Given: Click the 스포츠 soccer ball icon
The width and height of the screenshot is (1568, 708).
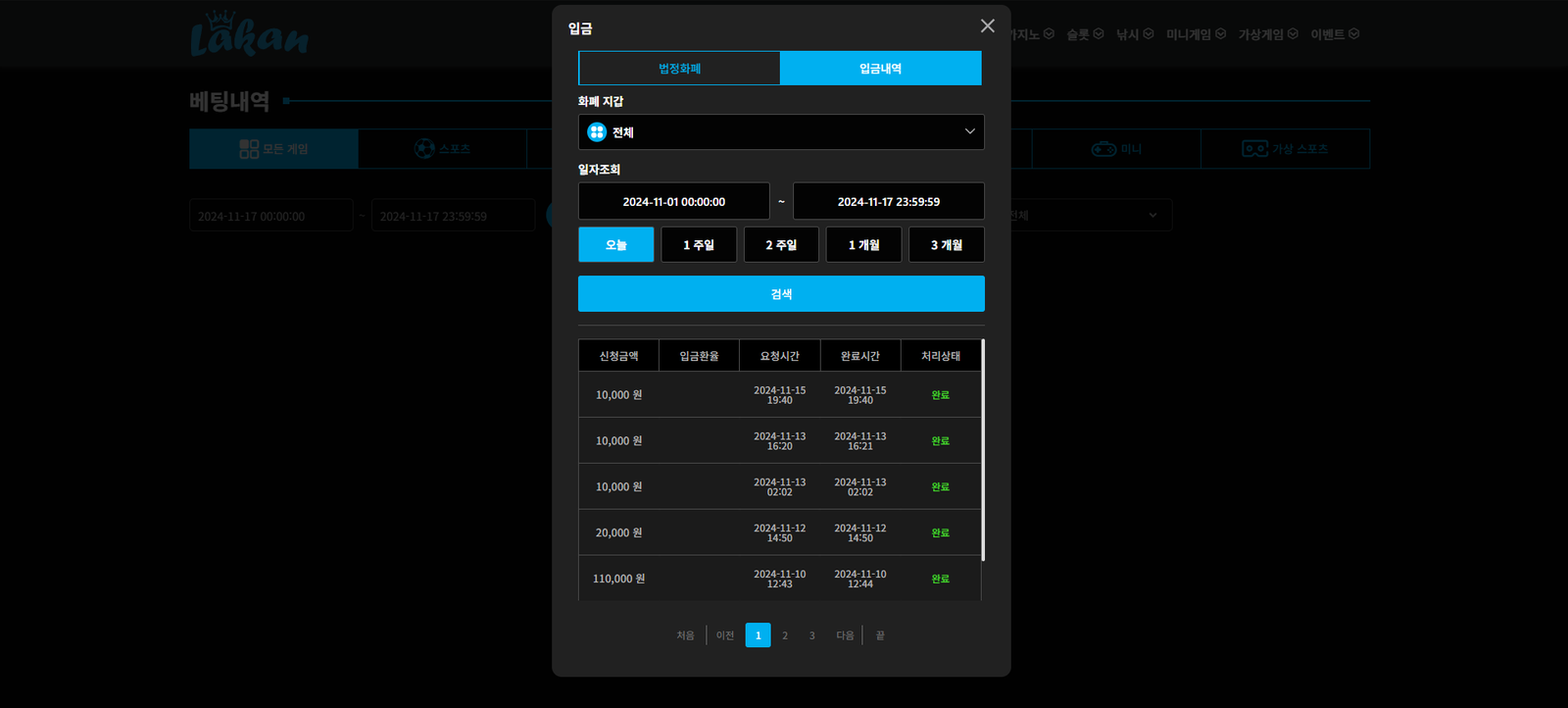Looking at the screenshot, I should (x=424, y=149).
